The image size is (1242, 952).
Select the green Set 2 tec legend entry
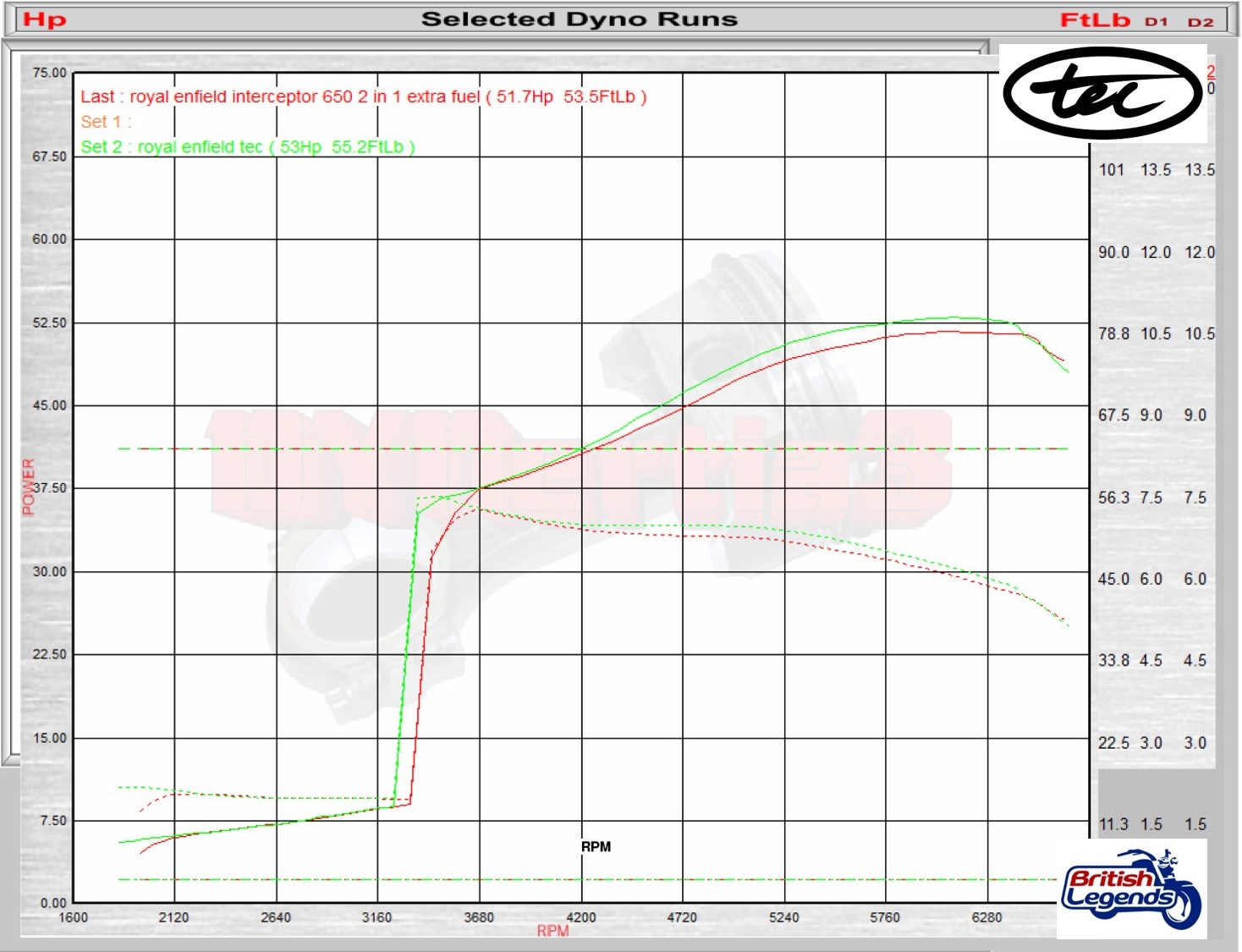[247, 147]
